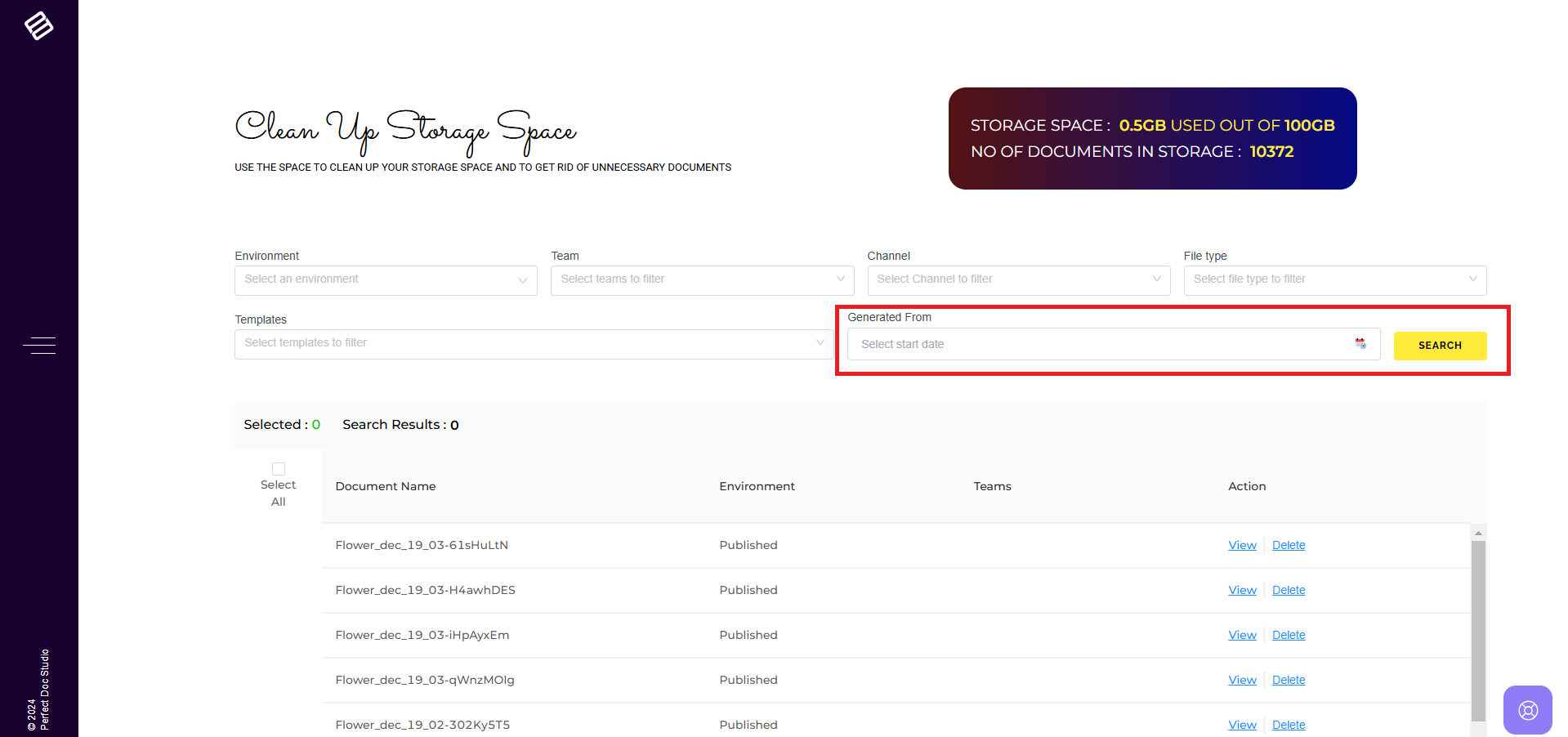Open the File type dropdown
Screen dimensions: 1568x737
pos(1334,280)
